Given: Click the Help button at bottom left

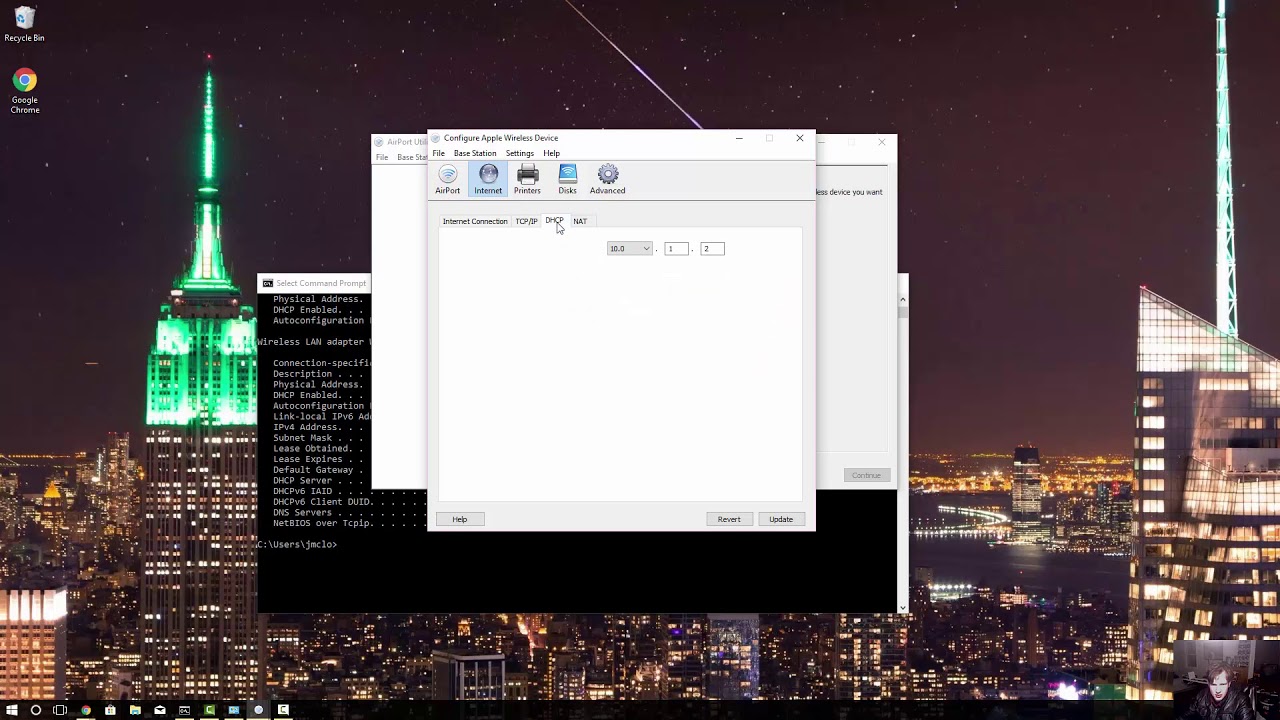Looking at the screenshot, I should coord(459,519).
